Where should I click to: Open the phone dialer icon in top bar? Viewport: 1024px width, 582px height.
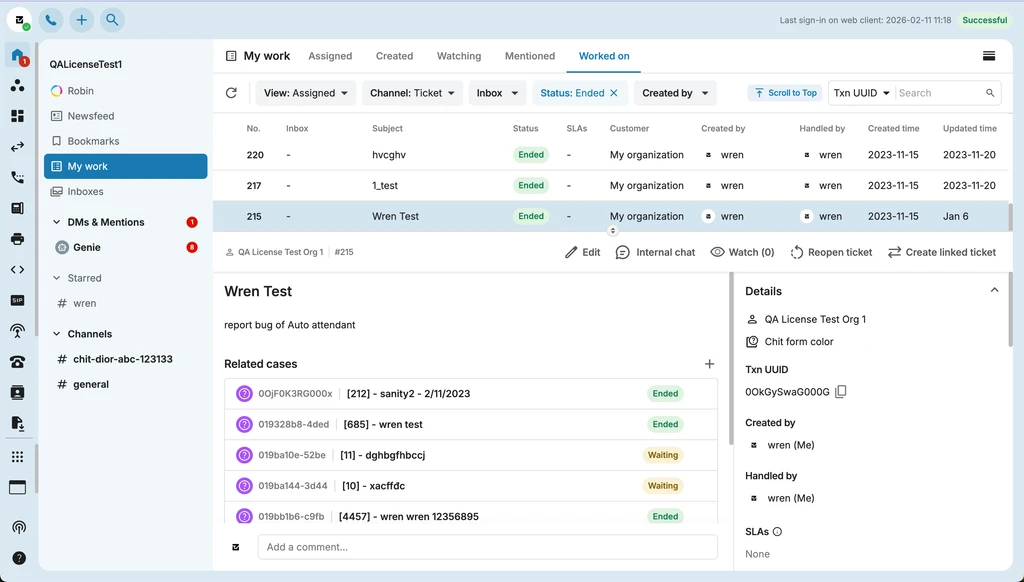[x=51, y=20]
